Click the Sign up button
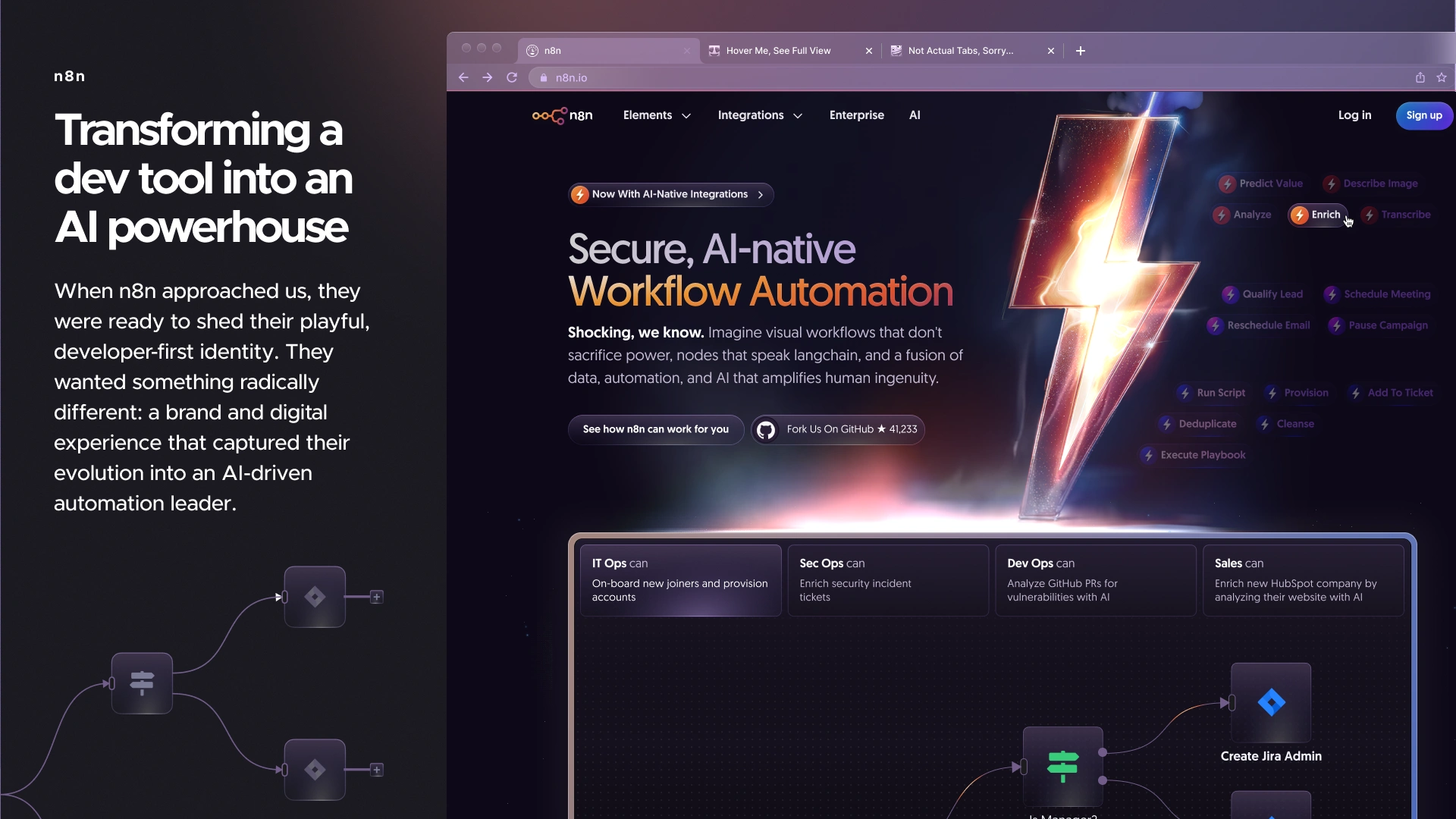This screenshot has height=819, width=1456. pyautogui.click(x=1424, y=115)
